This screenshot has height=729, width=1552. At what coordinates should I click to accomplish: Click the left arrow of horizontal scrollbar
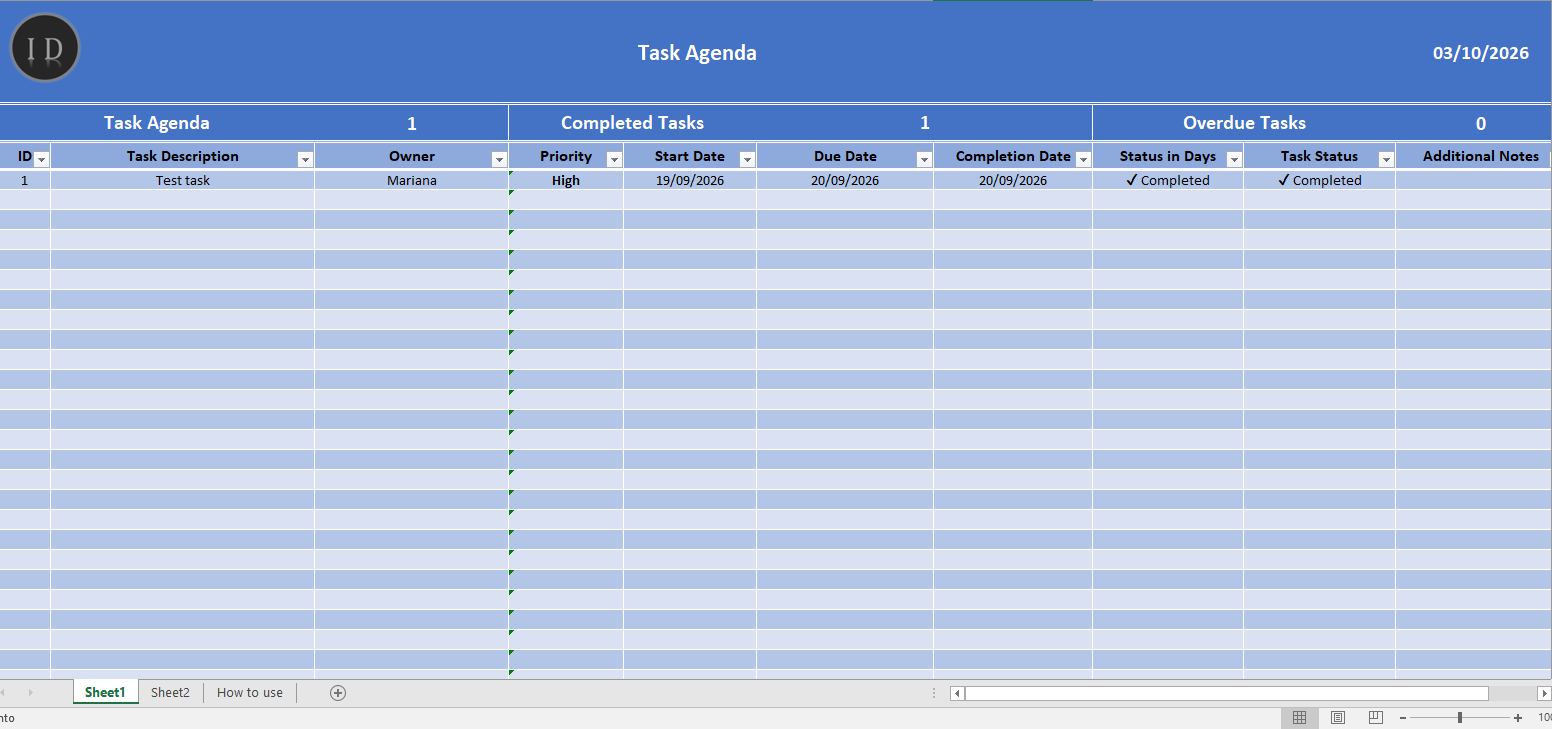pyautogui.click(x=957, y=693)
